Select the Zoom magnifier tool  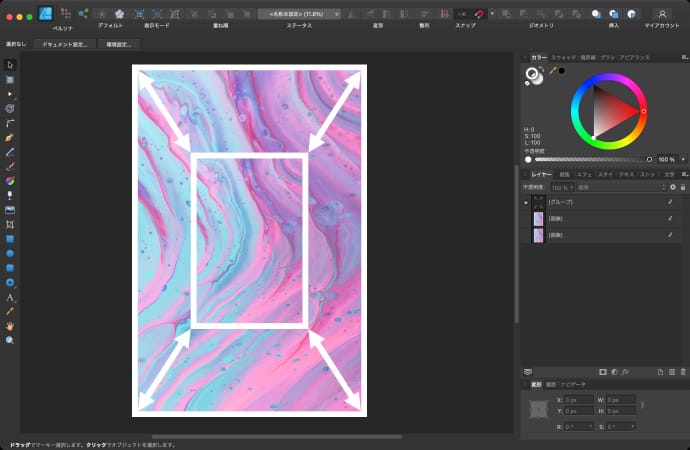(10, 340)
